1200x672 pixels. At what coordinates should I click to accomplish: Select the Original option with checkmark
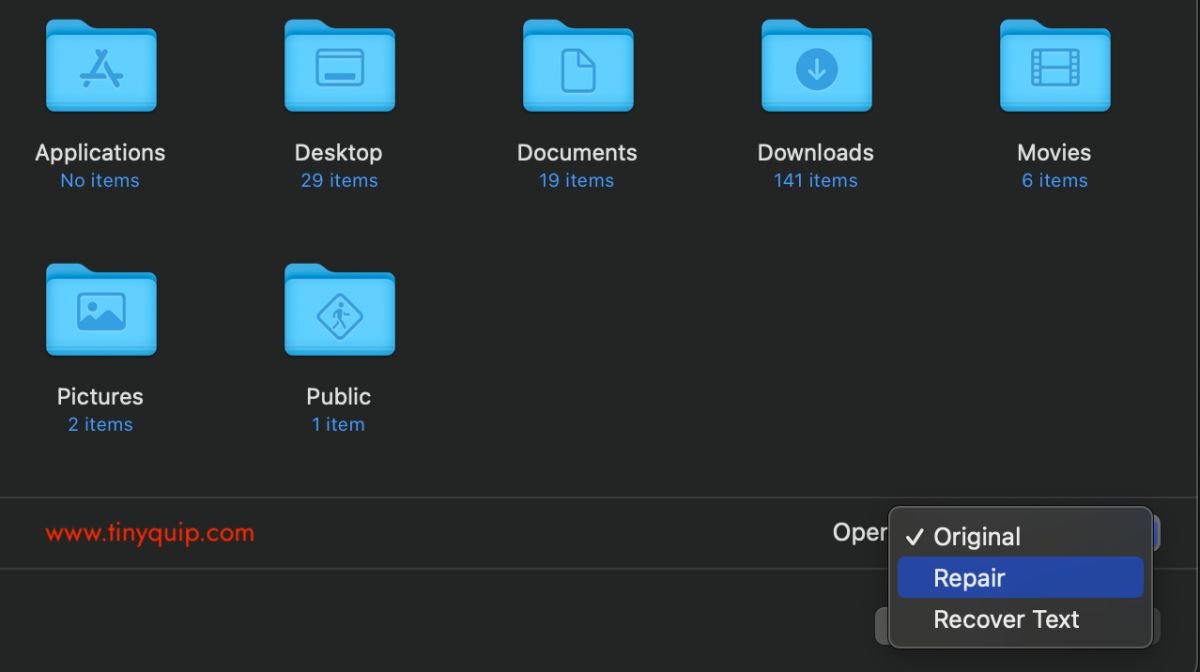[x=1020, y=537]
